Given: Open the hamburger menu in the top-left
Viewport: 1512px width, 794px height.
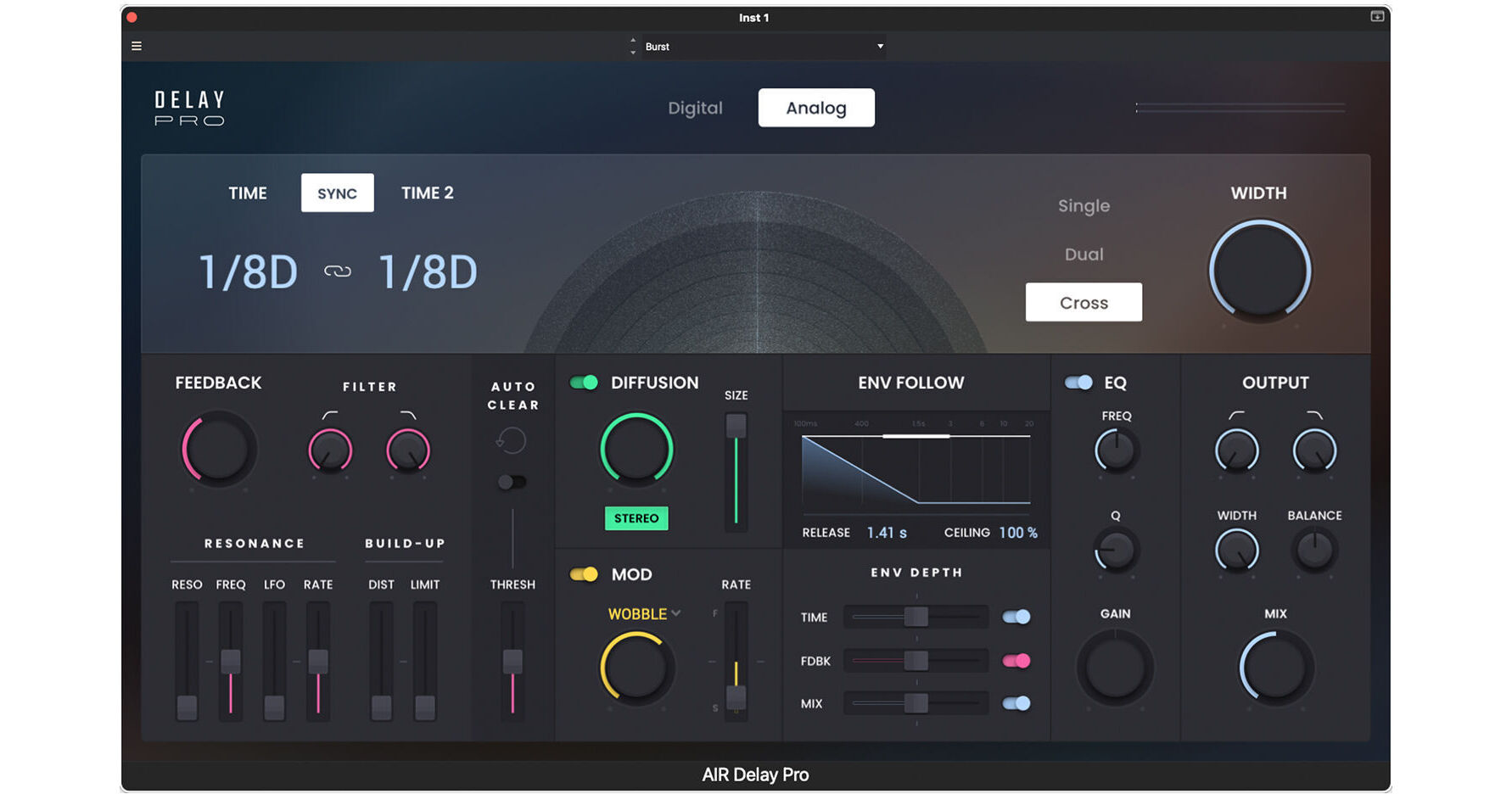Looking at the screenshot, I should click(x=136, y=46).
